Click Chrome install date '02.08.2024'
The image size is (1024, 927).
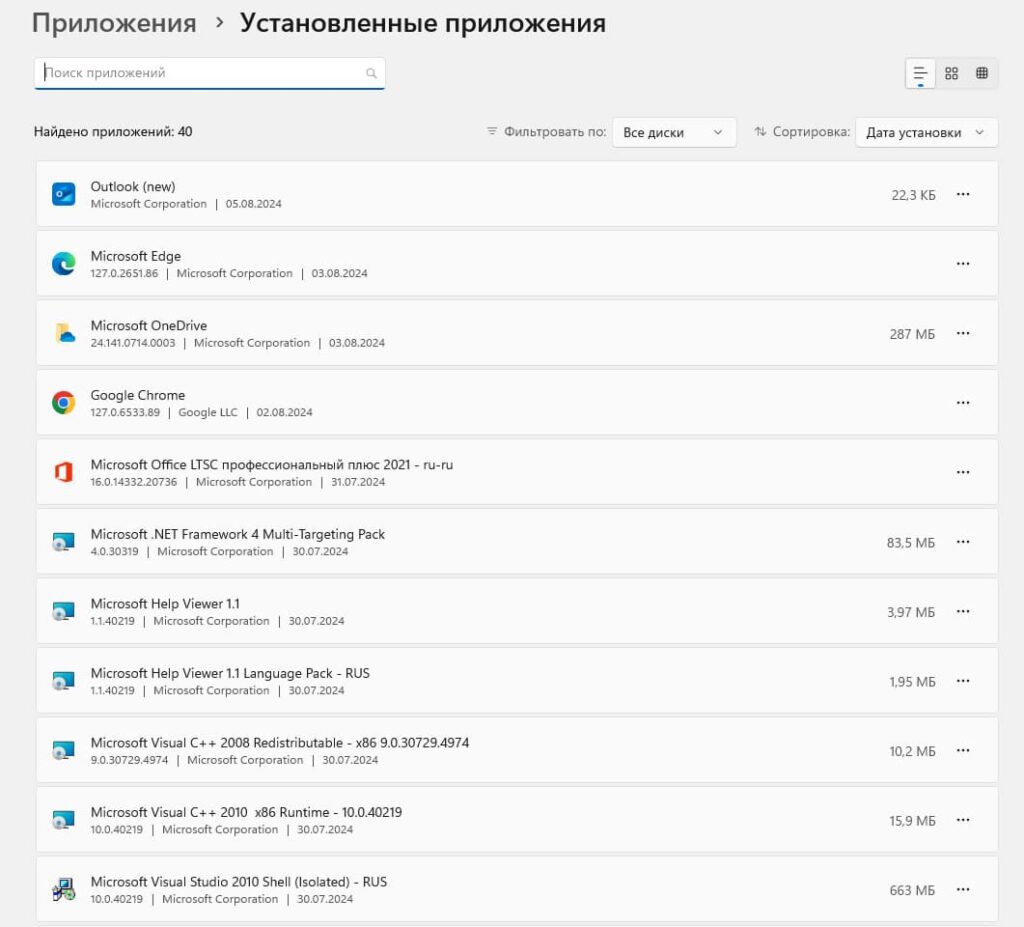click(284, 412)
